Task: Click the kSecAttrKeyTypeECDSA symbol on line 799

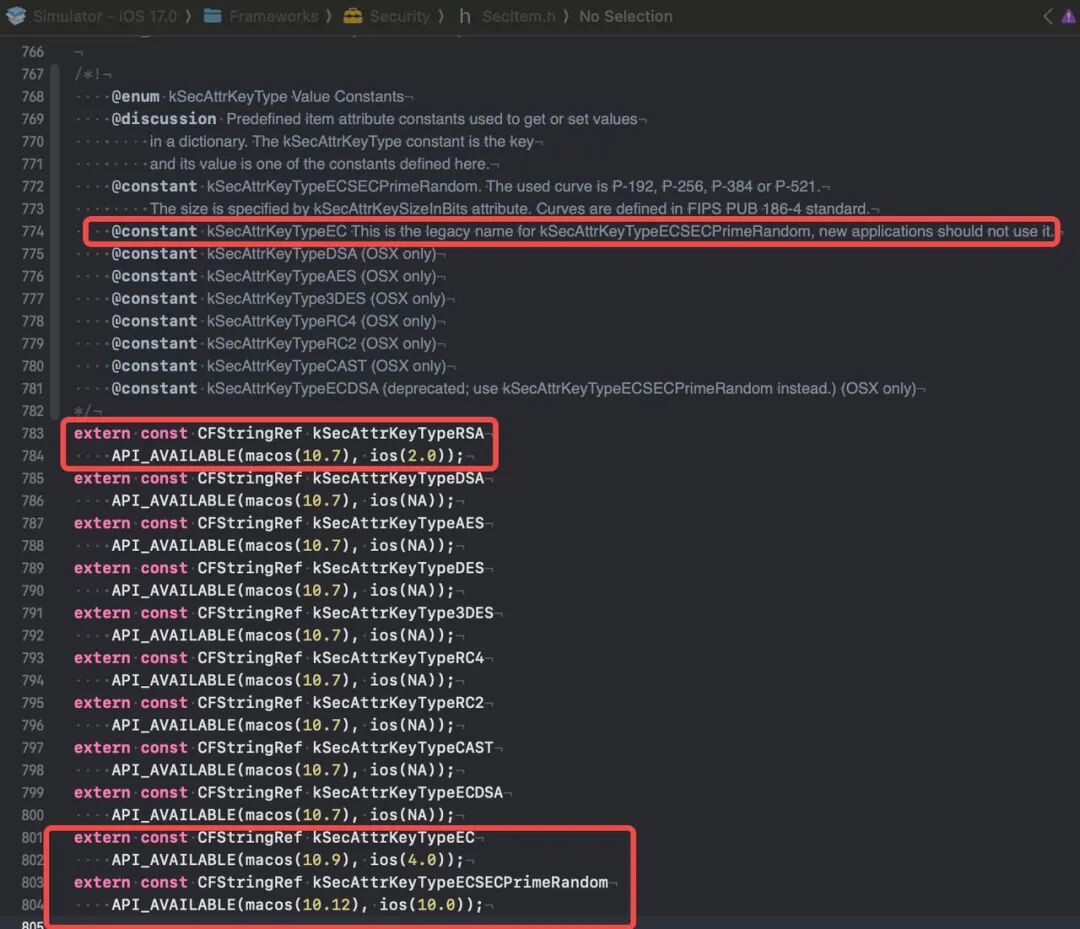Action: [x=408, y=793]
